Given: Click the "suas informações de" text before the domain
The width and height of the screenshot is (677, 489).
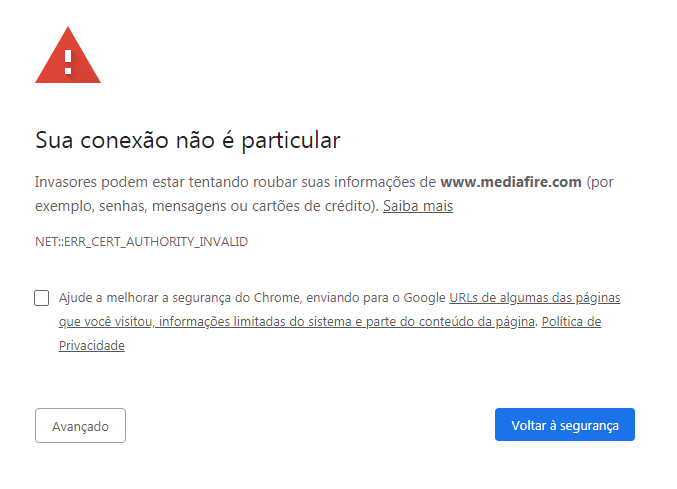Looking at the screenshot, I should pos(374,182).
